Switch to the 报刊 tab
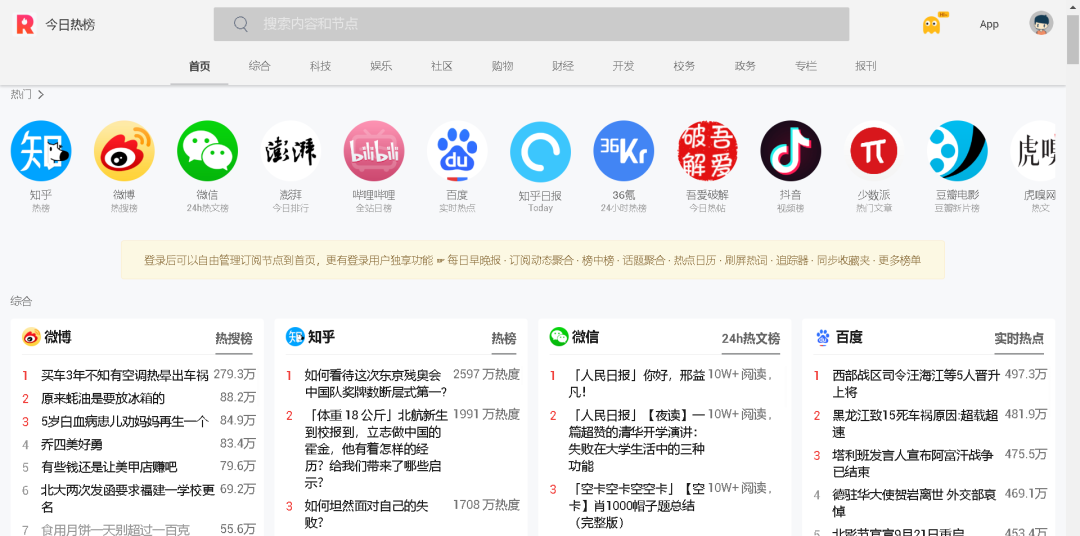 866,66
